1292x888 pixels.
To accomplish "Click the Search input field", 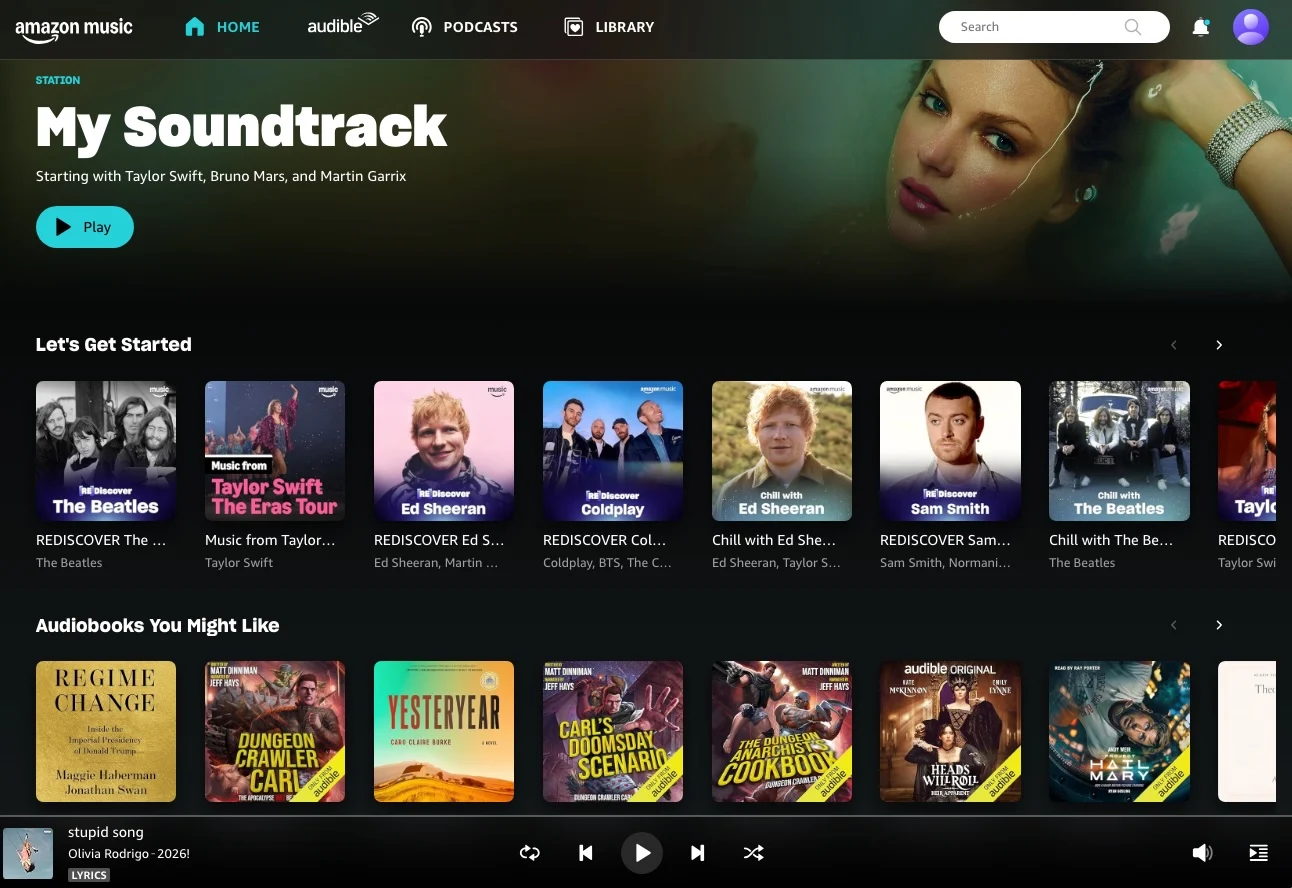I will pos(1054,27).
